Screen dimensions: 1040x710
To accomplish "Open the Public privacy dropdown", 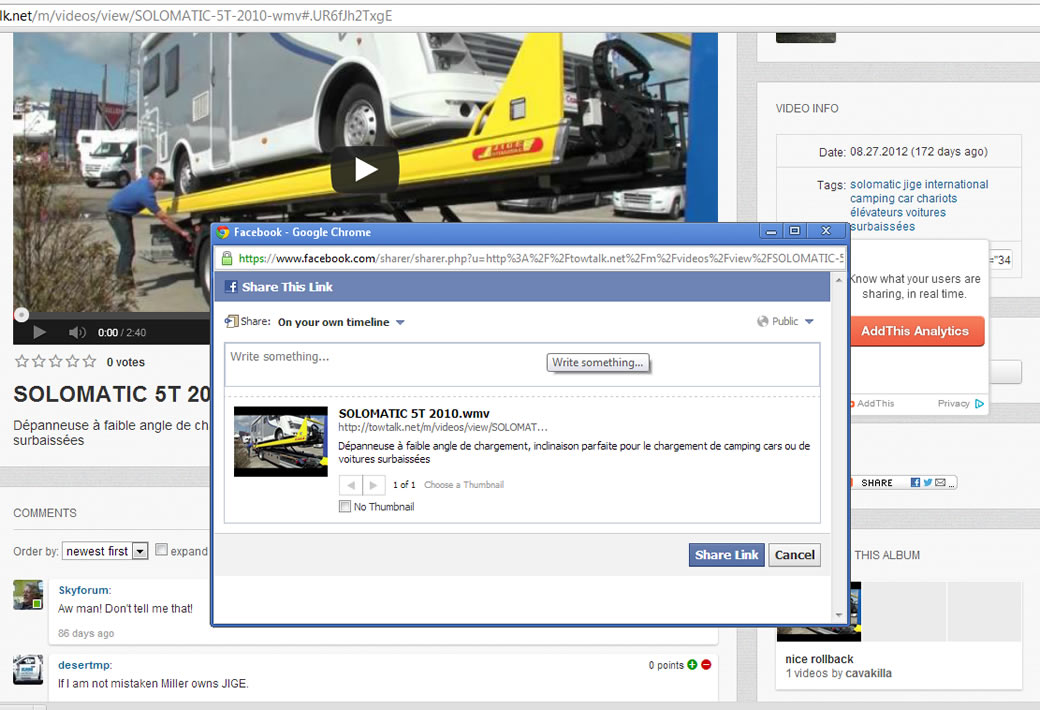I will 786,321.
